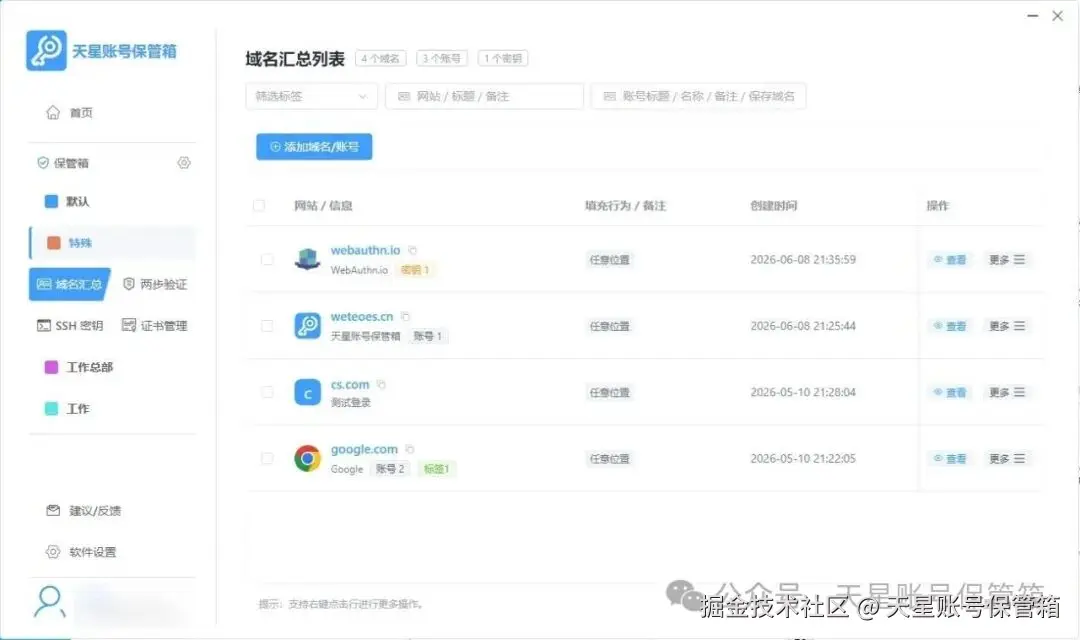View the webauthn.io entry with 查看
The image size is (1080, 640).
950,260
